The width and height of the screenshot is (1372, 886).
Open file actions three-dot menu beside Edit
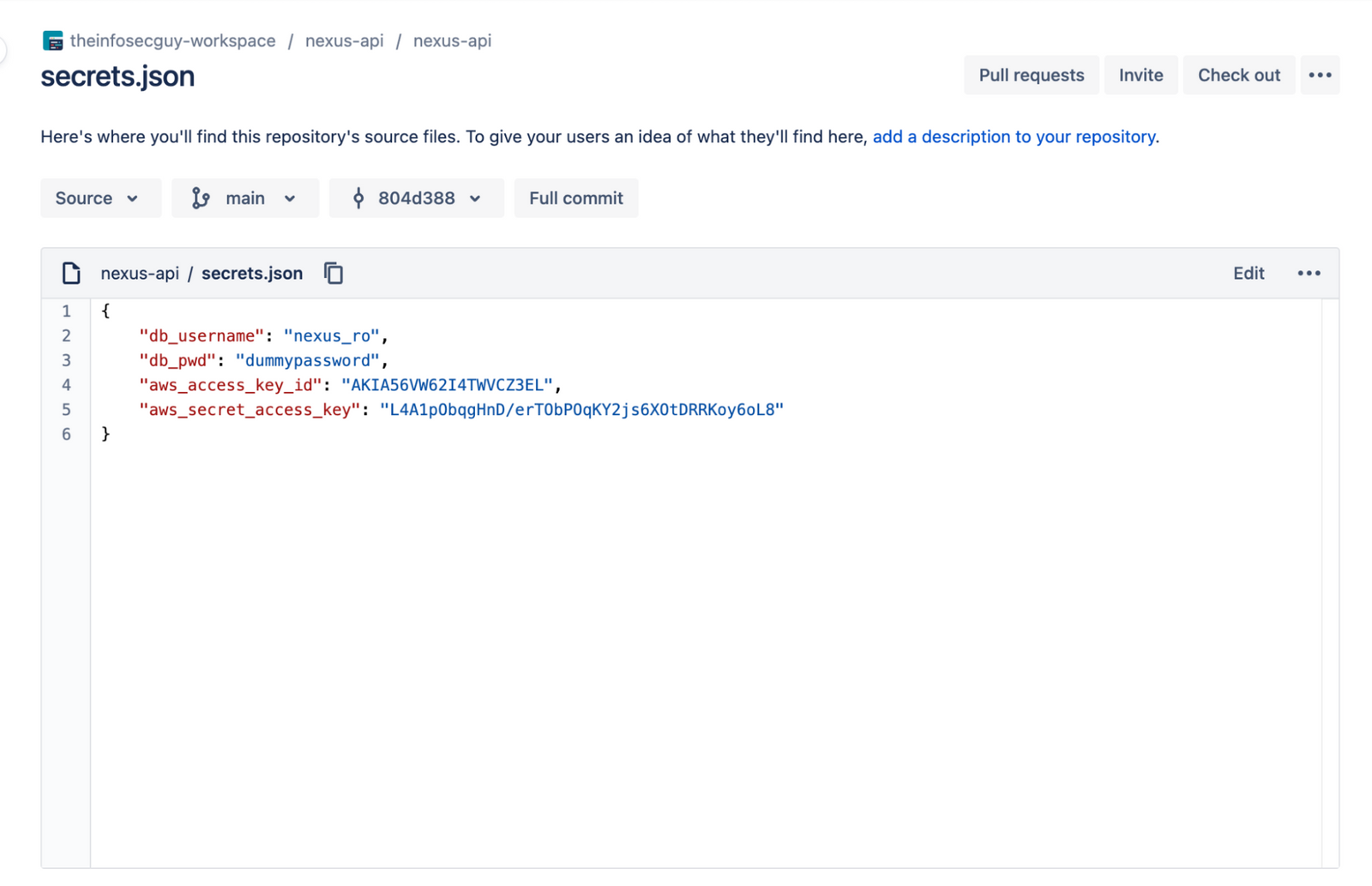[1309, 273]
